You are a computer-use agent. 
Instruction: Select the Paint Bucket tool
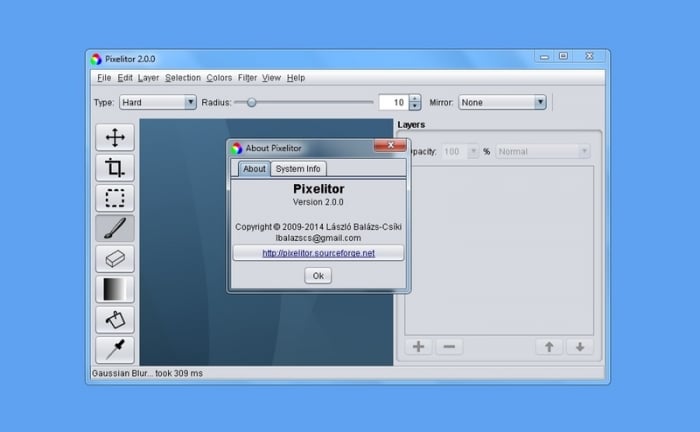point(115,319)
